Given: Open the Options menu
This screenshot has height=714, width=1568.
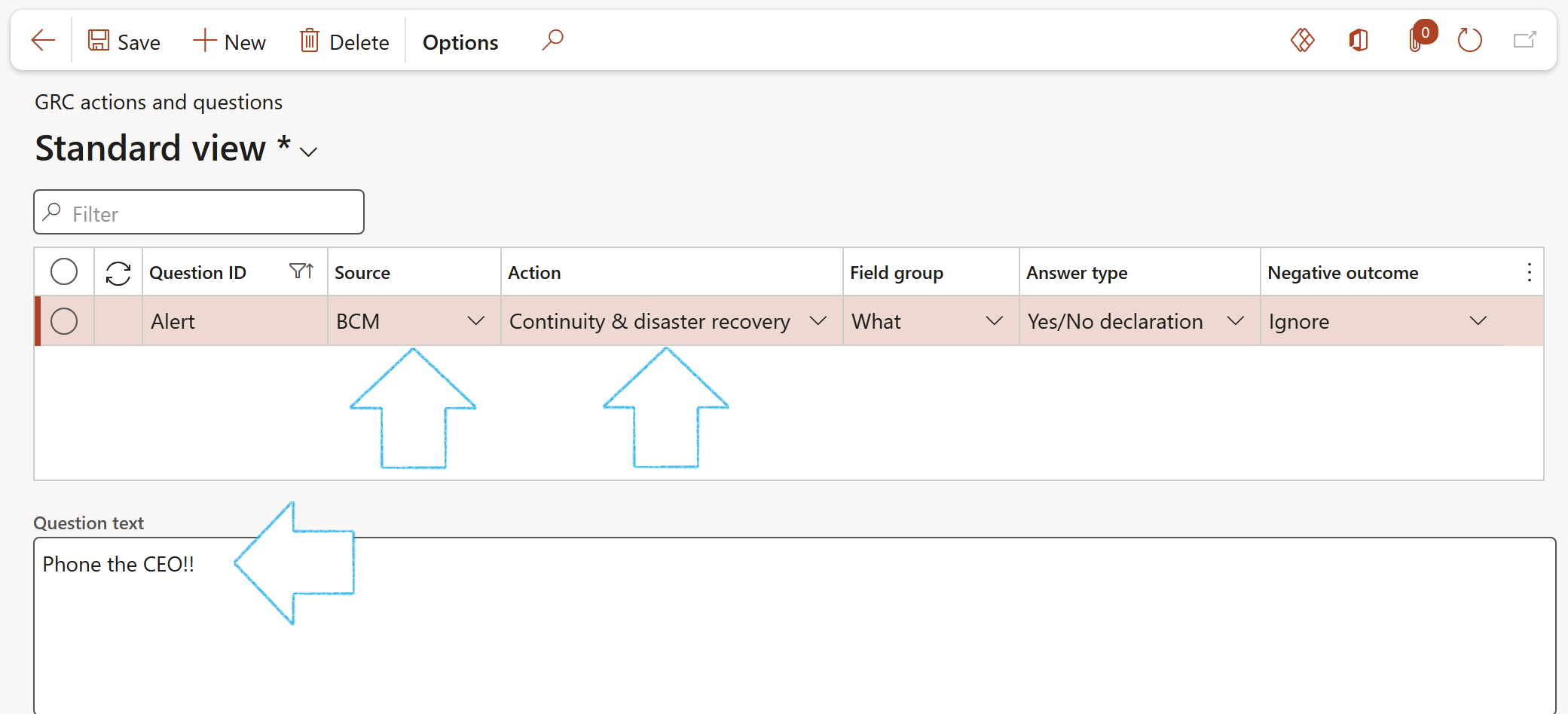Looking at the screenshot, I should (460, 42).
